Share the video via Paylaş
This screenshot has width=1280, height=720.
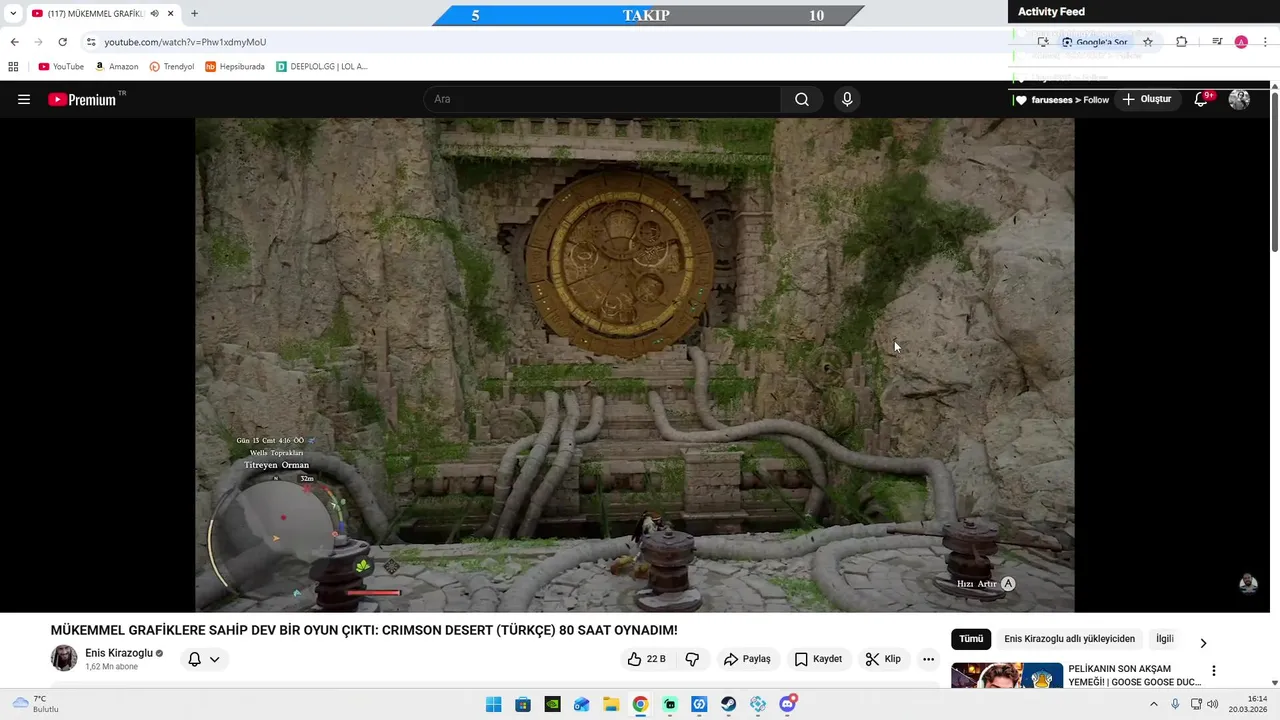point(748,659)
